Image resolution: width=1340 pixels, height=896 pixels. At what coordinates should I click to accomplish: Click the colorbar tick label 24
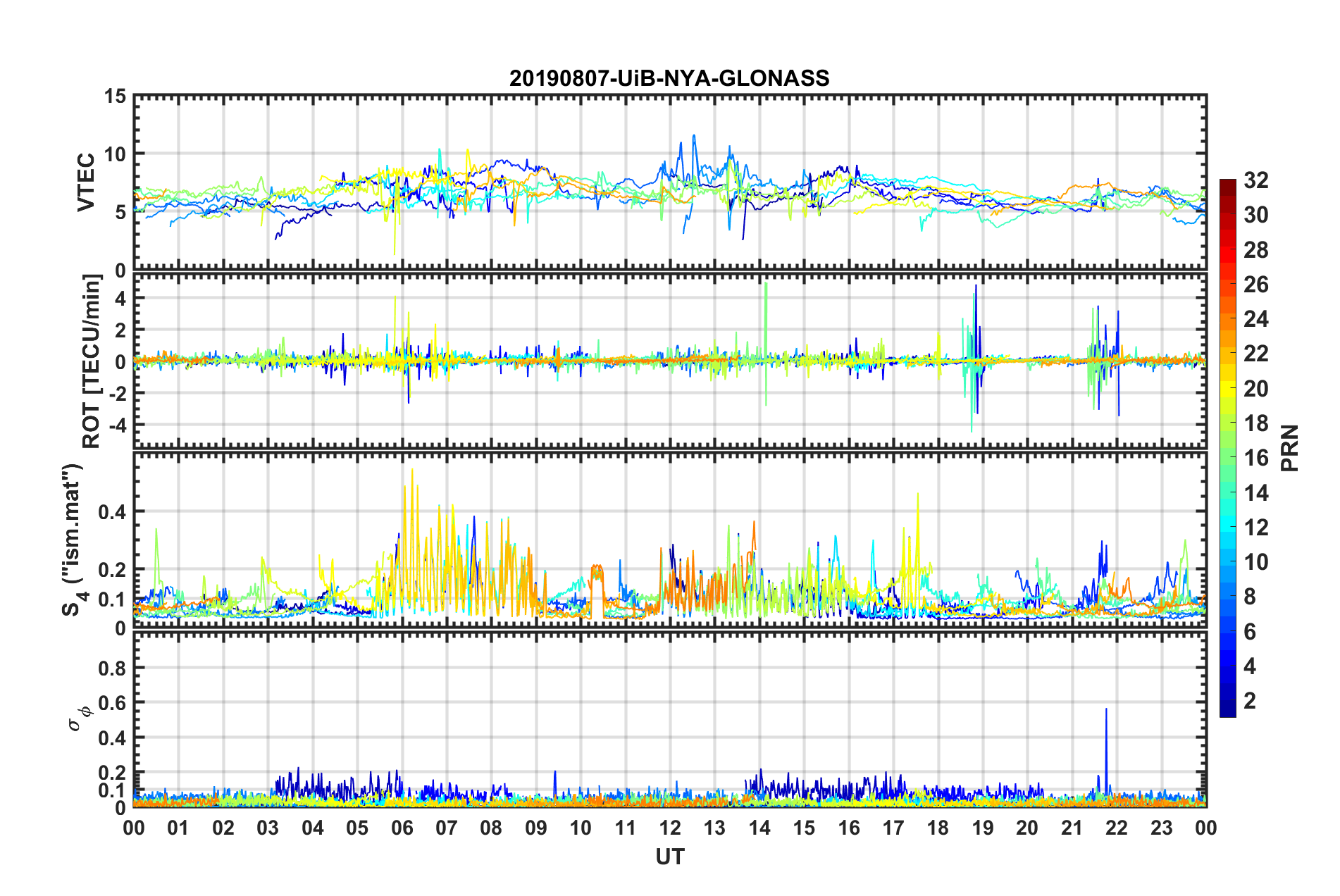click(x=1256, y=319)
